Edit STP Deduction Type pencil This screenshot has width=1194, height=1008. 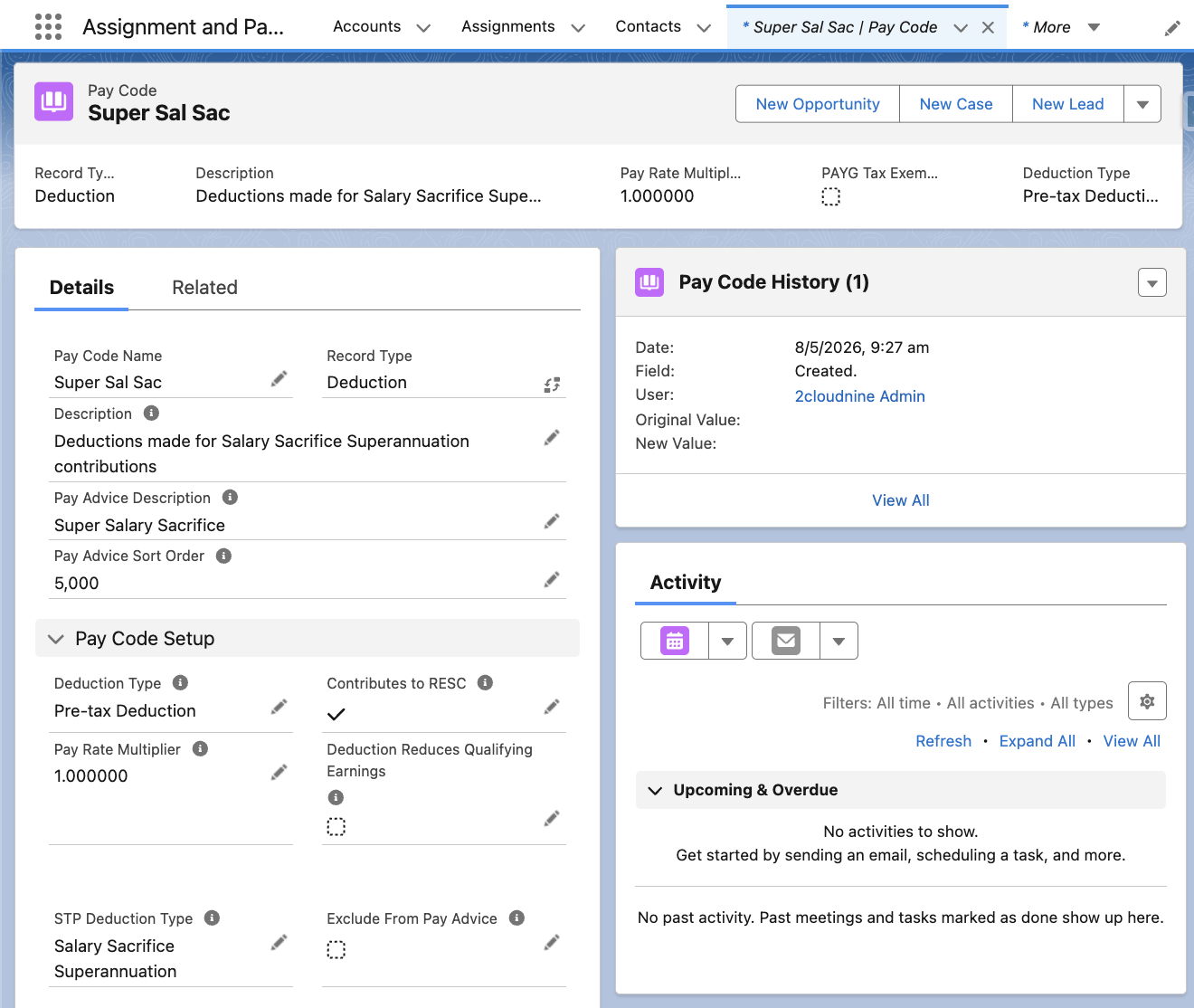pyautogui.click(x=280, y=943)
